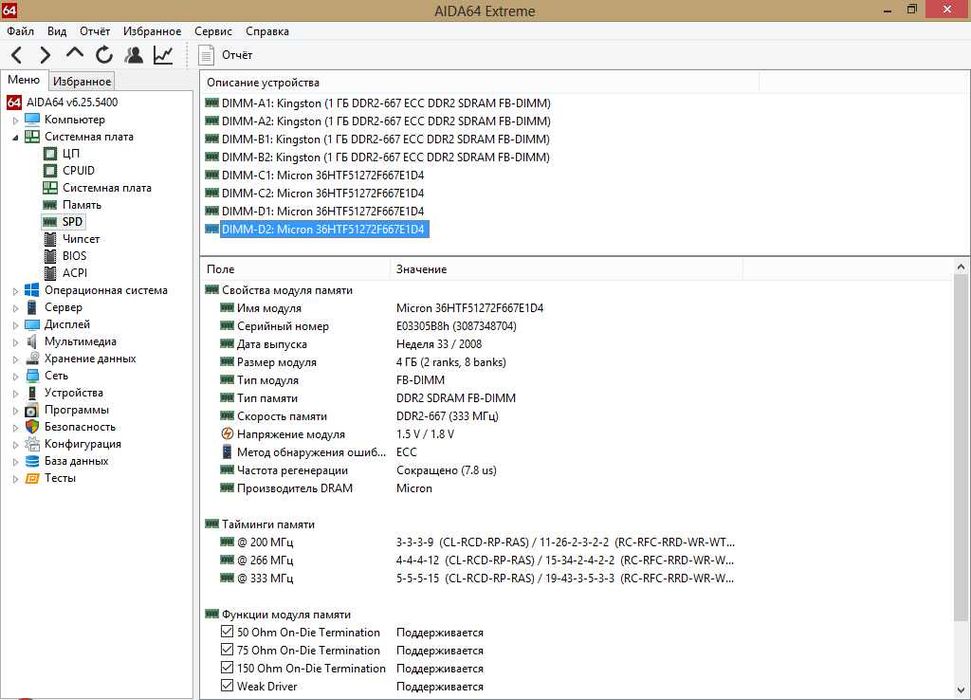This screenshot has height=700, width=971.
Task: Toggle 75 Ohm On-Die Termination checkbox
Action: click(x=227, y=650)
